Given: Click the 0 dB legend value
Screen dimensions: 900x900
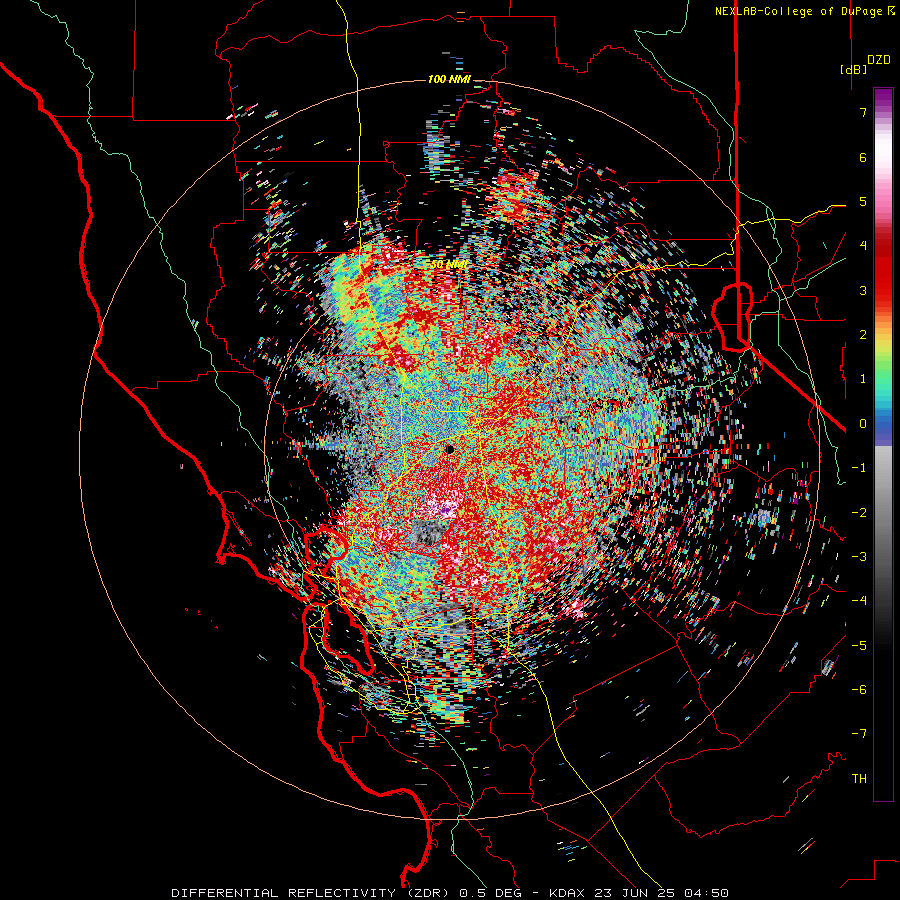Looking at the screenshot, I should (863, 424).
